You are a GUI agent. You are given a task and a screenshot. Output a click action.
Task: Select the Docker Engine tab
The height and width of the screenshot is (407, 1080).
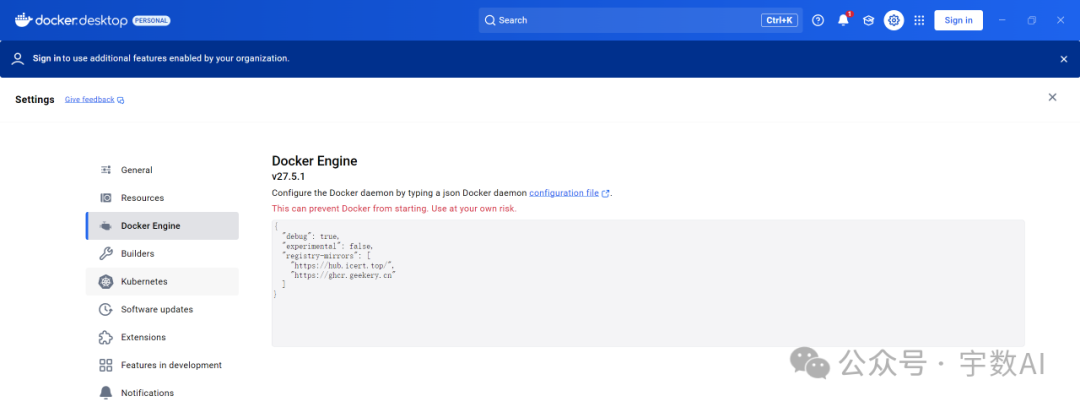click(x=162, y=226)
